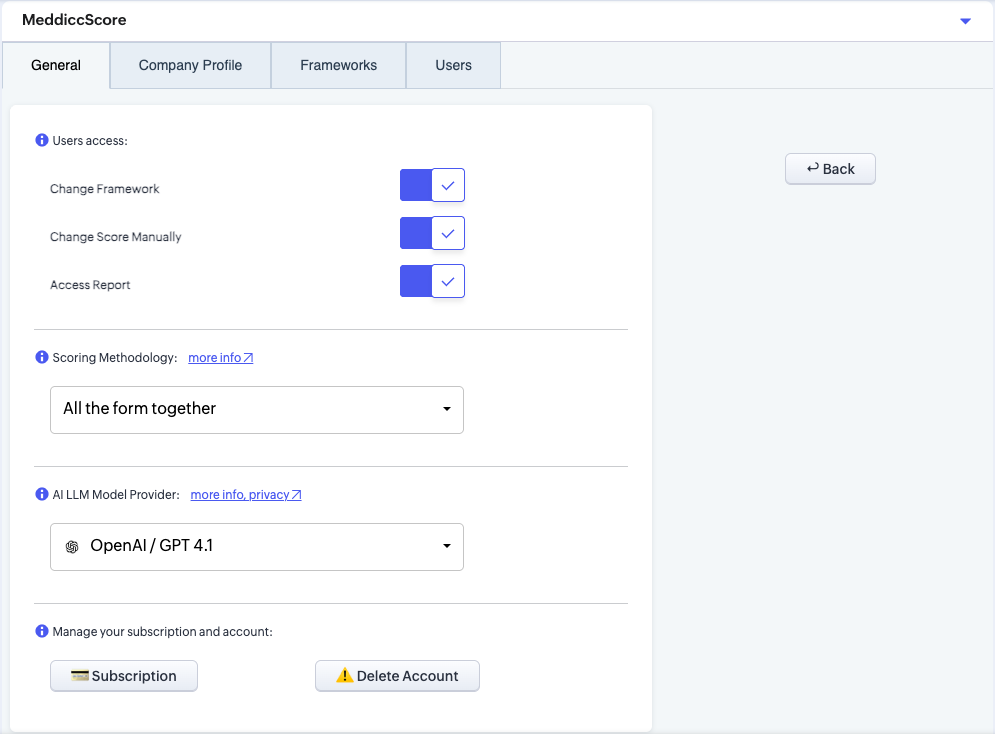Click info icon next to Manage your subscription

pos(42,632)
